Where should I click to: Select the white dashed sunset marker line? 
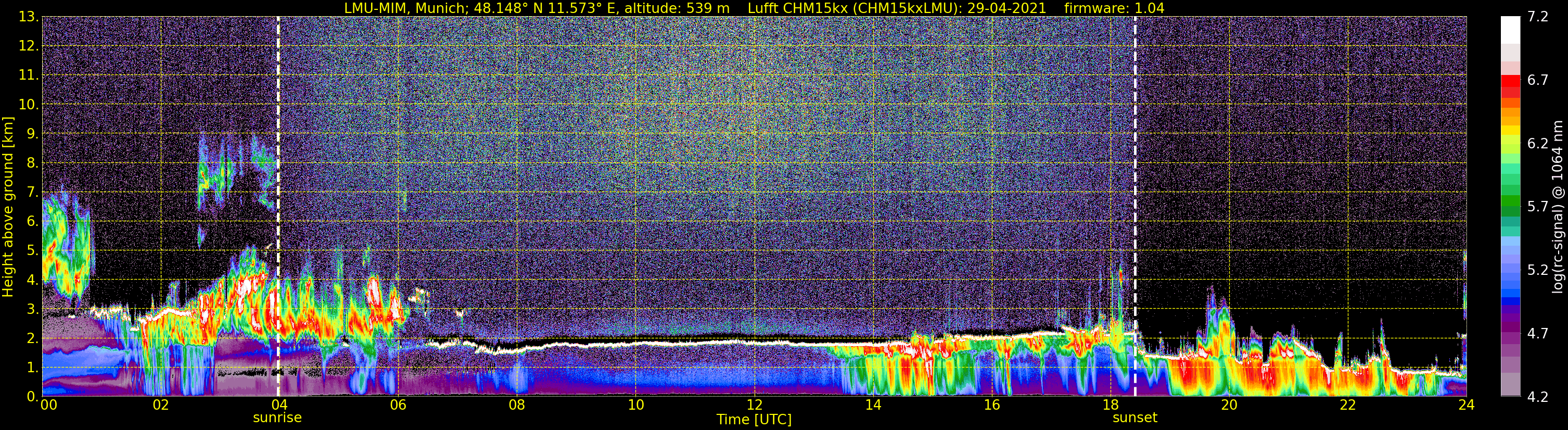(x=1135, y=207)
